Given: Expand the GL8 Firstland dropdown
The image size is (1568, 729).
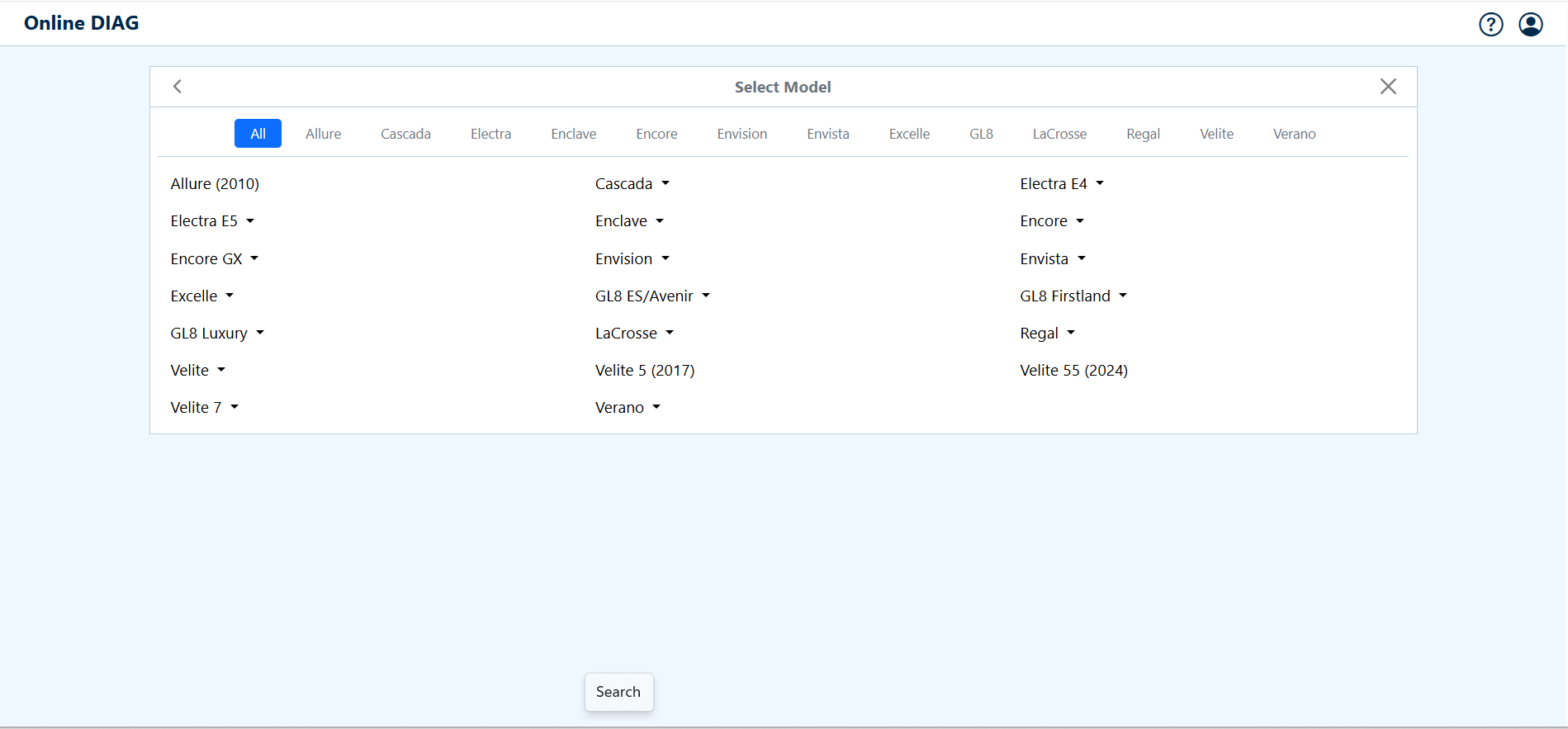Looking at the screenshot, I should [1073, 296].
